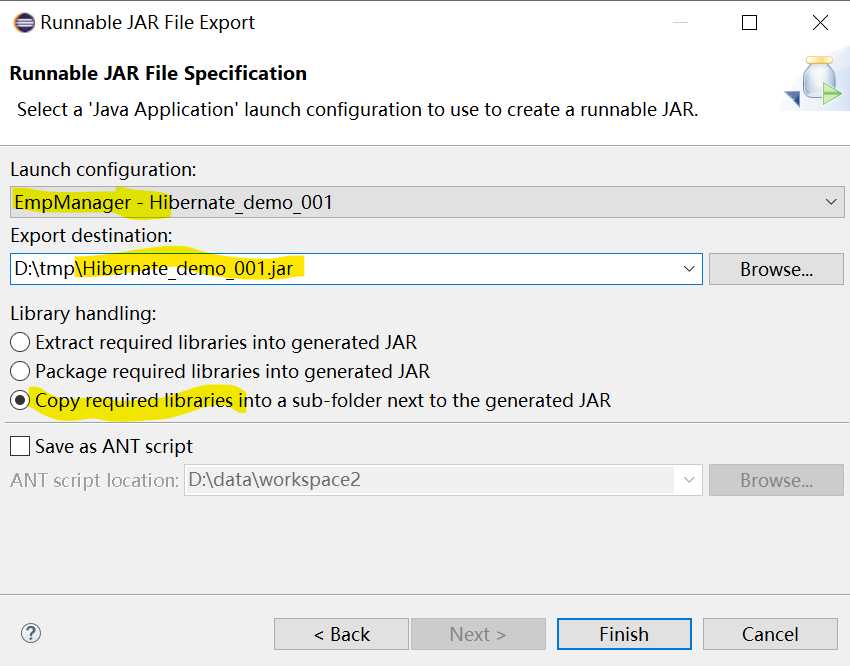Click the ANT script location dropdown arrow
Viewport: 850px width, 666px height.
[x=688, y=480]
